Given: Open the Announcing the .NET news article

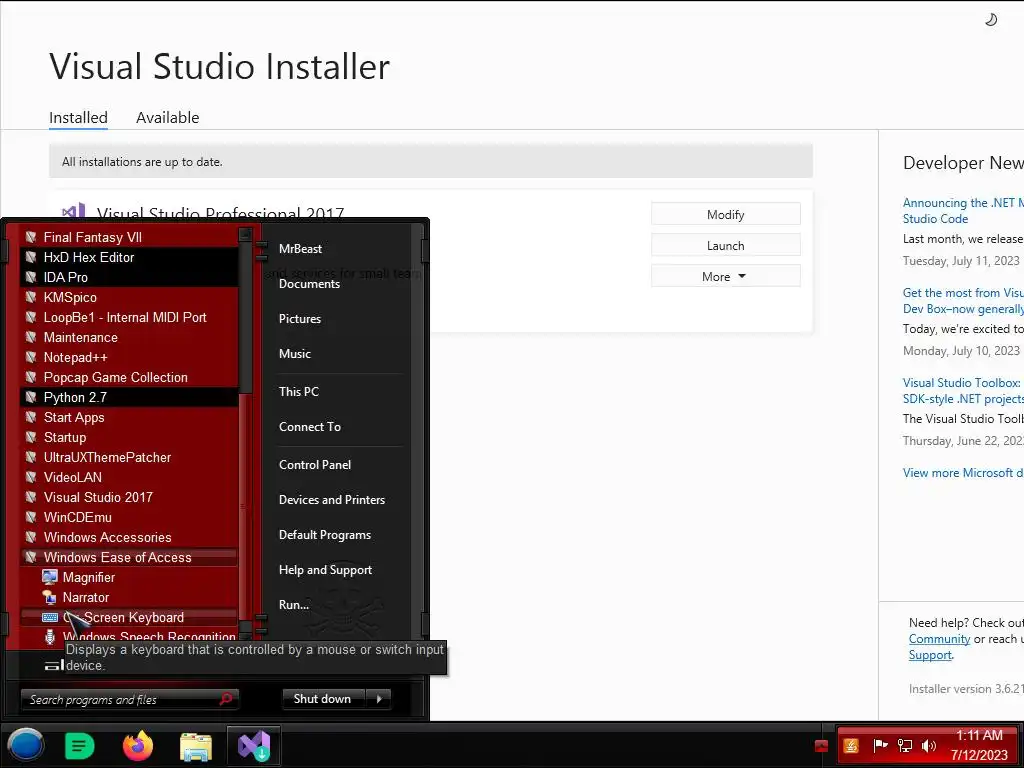Looking at the screenshot, I should pos(963,211).
